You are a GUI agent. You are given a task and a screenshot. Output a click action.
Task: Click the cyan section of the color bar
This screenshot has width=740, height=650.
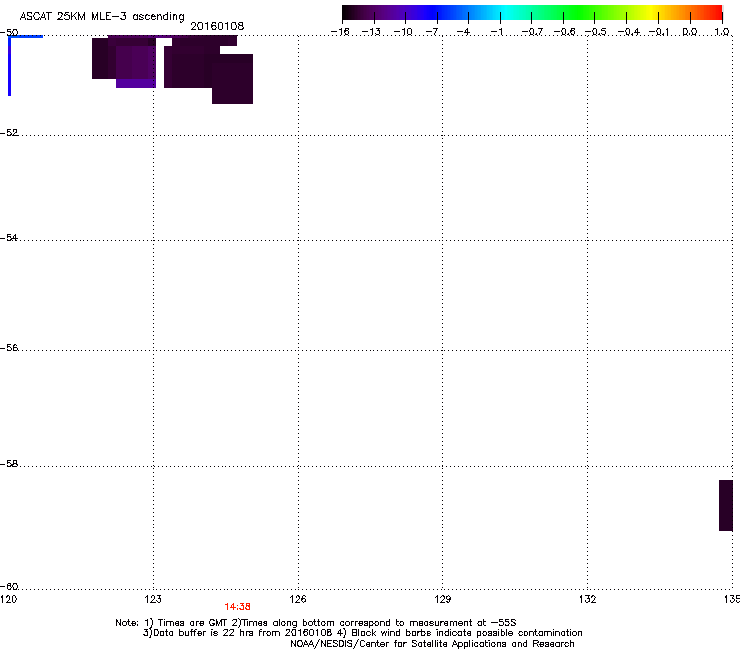click(x=507, y=12)
